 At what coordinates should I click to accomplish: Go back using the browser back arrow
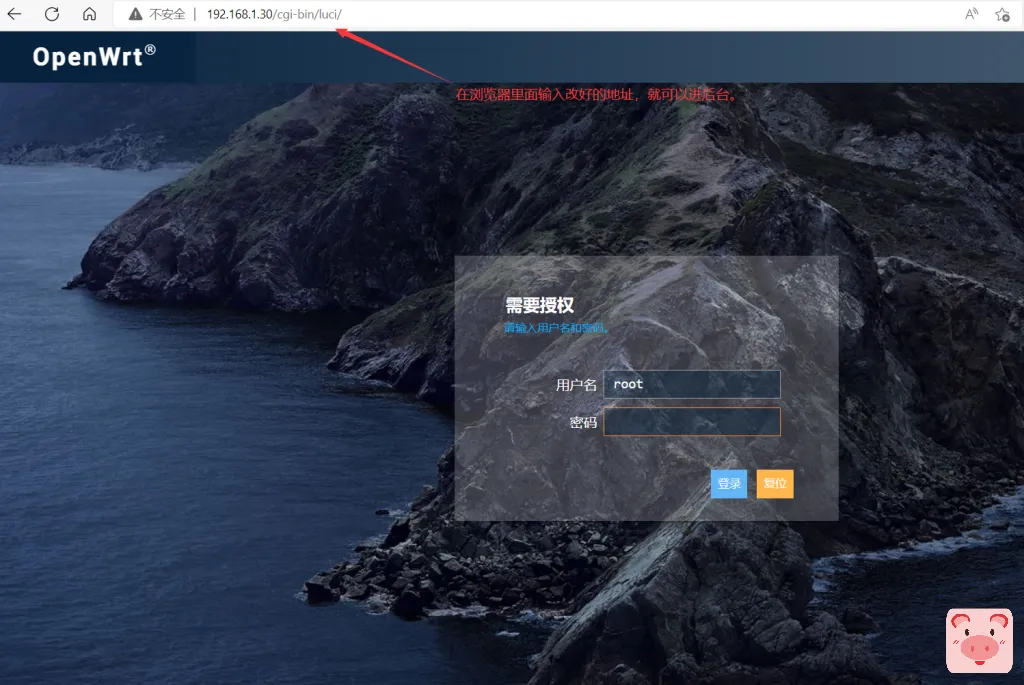coord(14,14)
